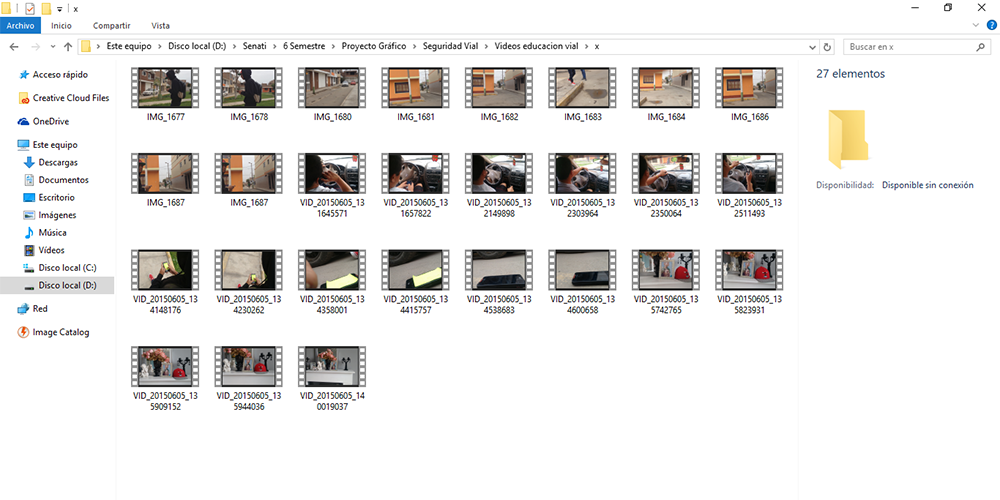Viewport: 1000px width, 500px height.
Task: Open Imágenes in the sidebar
Action: pyautogui.click(x=50, y=215)
